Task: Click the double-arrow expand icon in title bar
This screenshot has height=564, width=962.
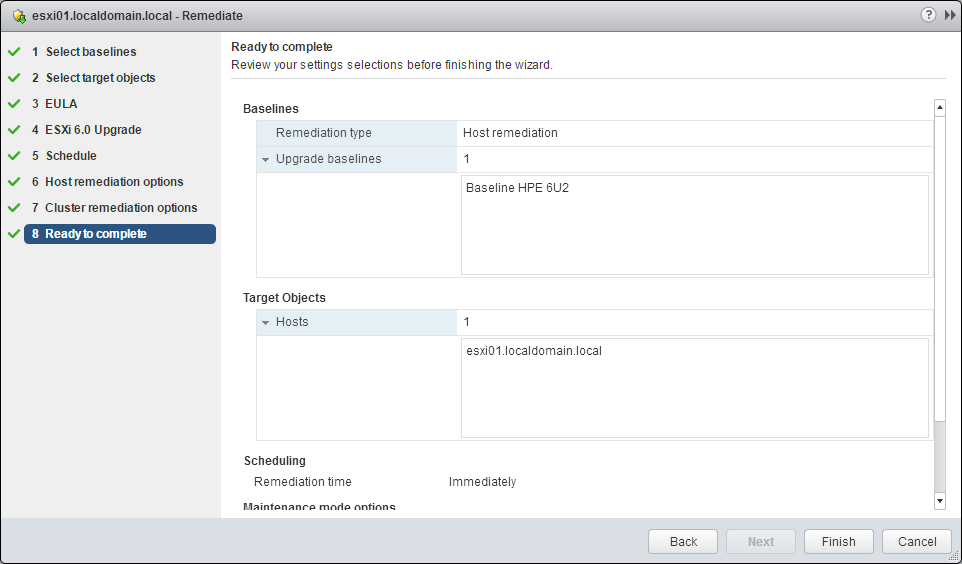Action: tap(949, 15)
